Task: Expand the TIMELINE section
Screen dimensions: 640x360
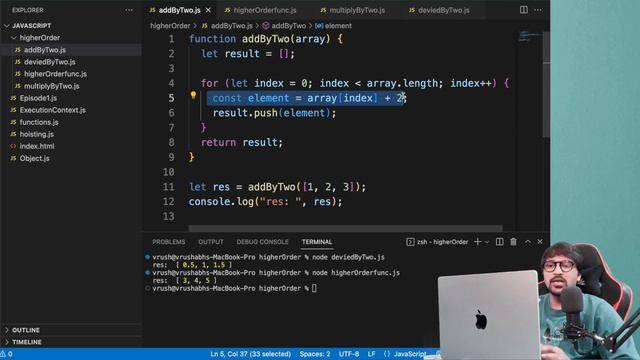Action: point(27,342)
